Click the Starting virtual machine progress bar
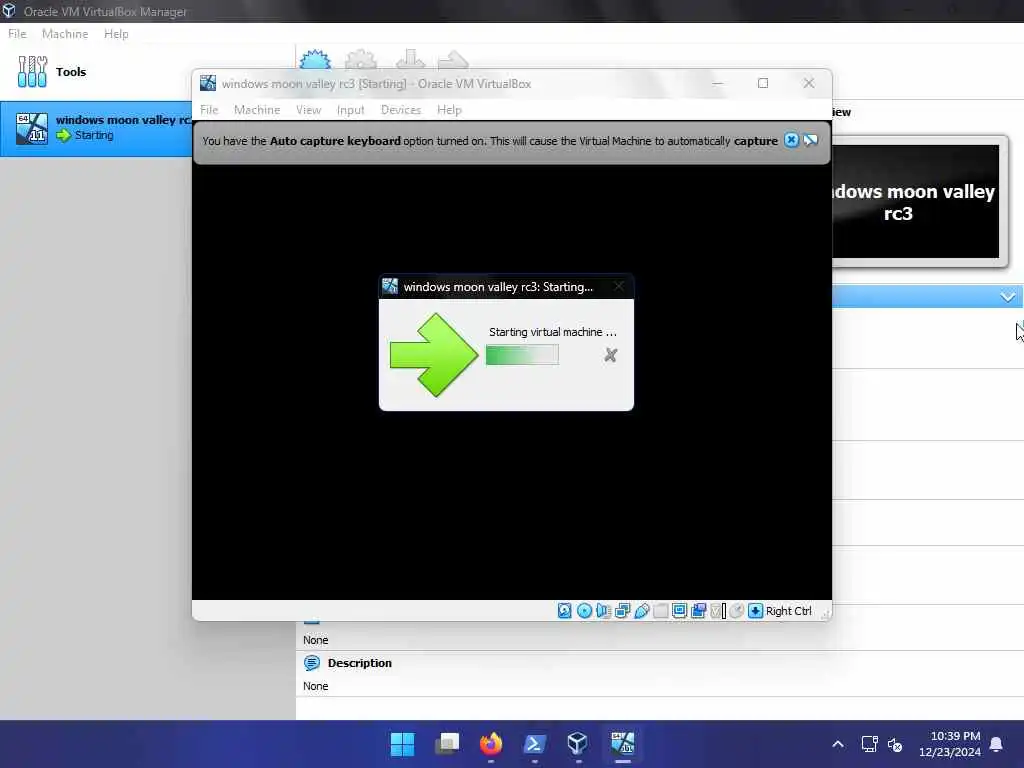This screenshot has width=1024, height=768. 522,355
